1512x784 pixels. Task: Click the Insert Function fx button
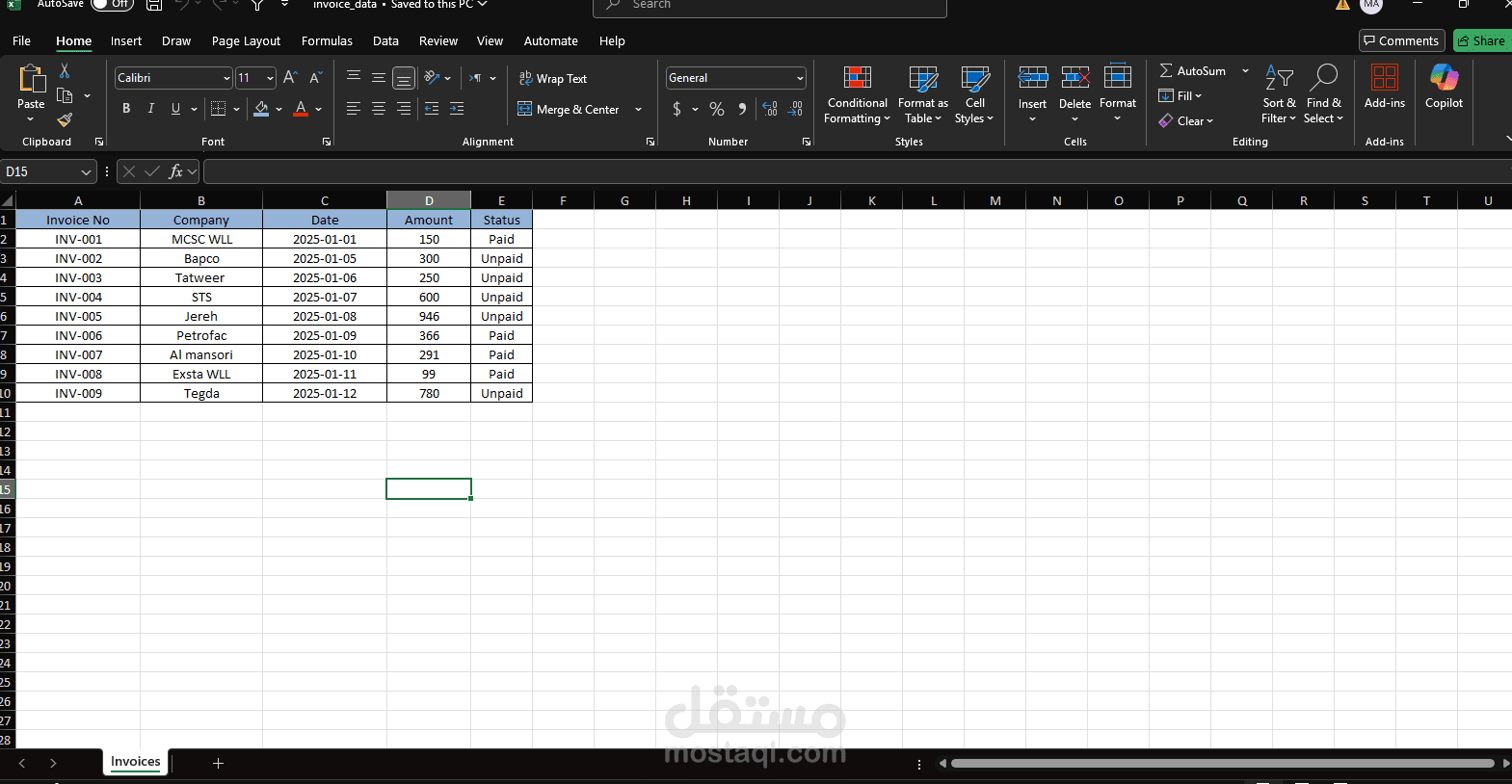point(175,171)
